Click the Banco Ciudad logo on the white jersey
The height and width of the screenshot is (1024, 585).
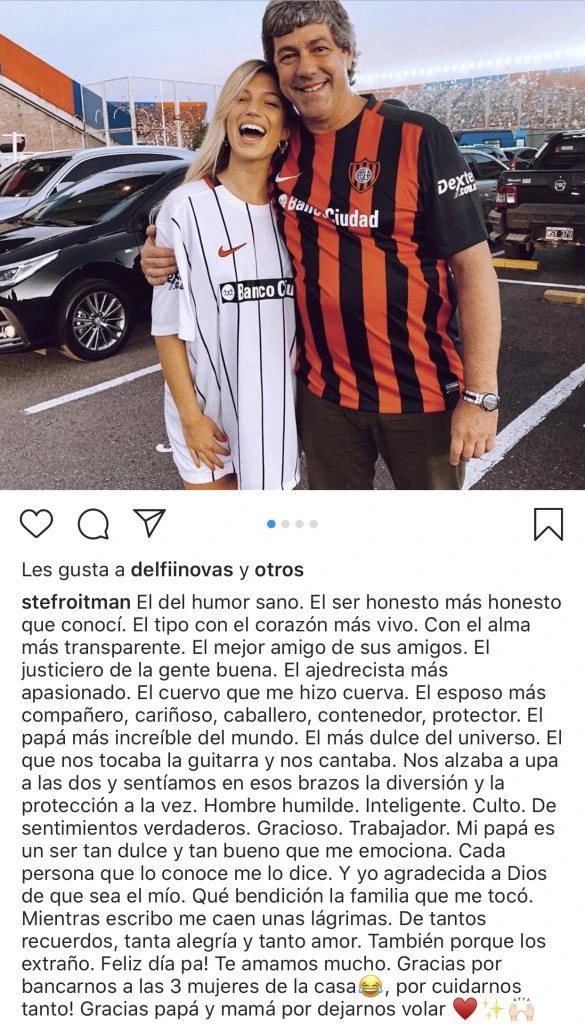(x=257, y=290)
